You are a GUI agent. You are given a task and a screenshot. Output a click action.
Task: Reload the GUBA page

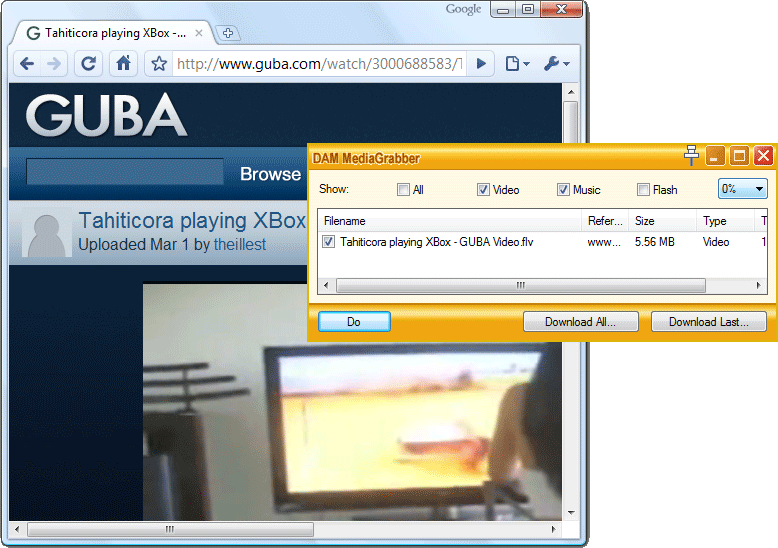(x=89, y=64)
